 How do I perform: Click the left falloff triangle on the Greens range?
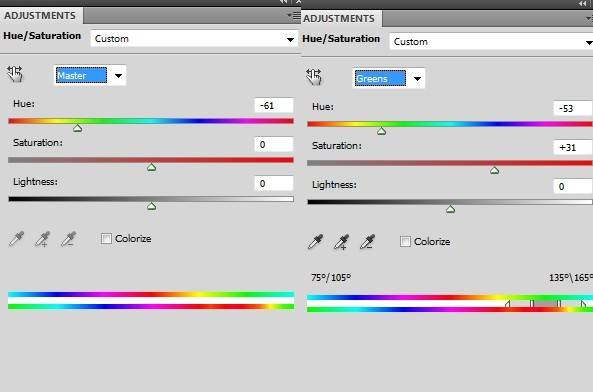click(508, 304)
